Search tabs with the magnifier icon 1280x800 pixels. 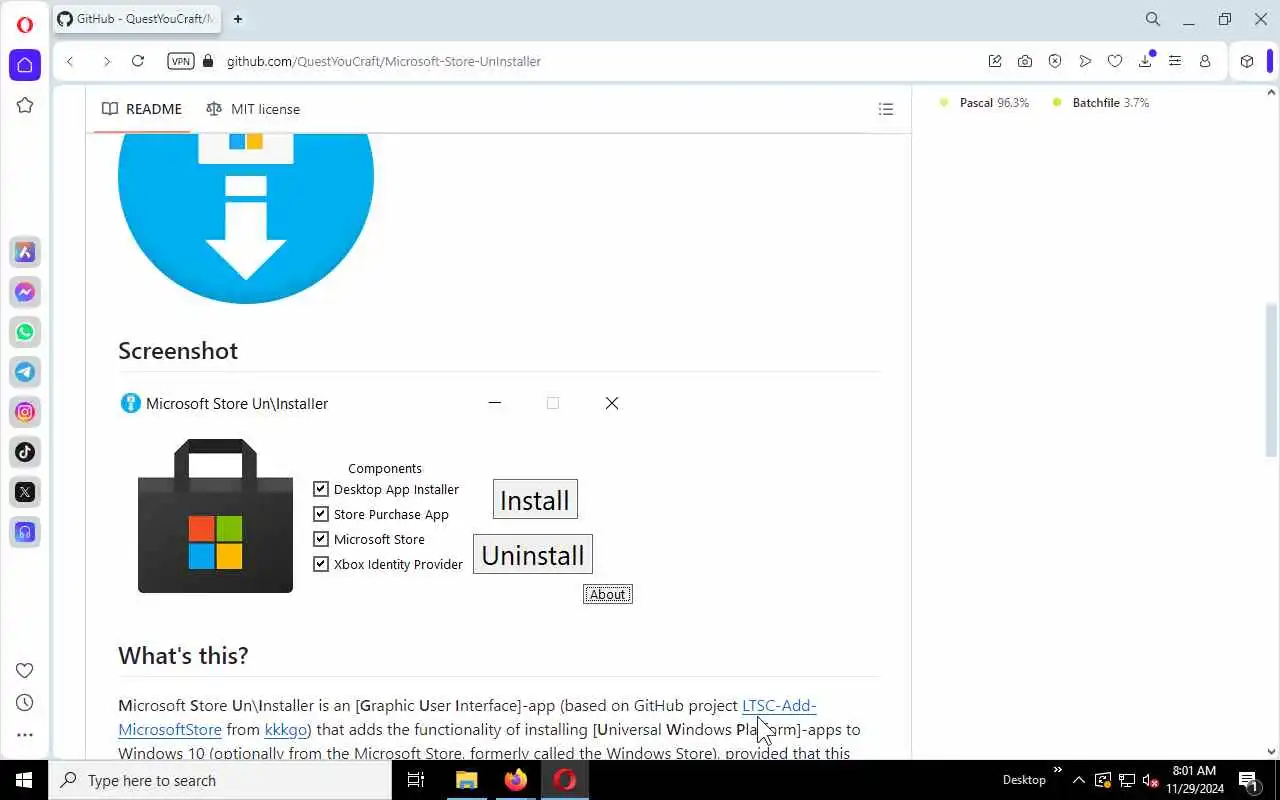[x=1153, y=19]
